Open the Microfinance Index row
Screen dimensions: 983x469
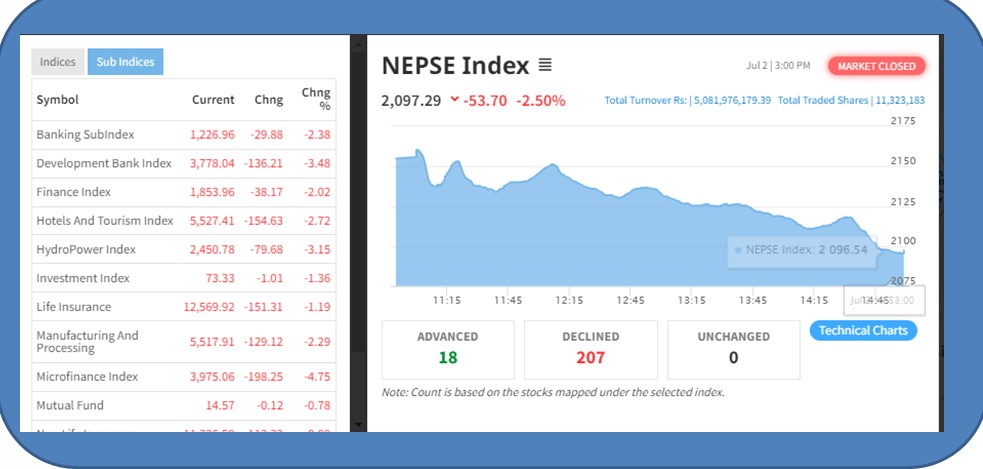87,377
